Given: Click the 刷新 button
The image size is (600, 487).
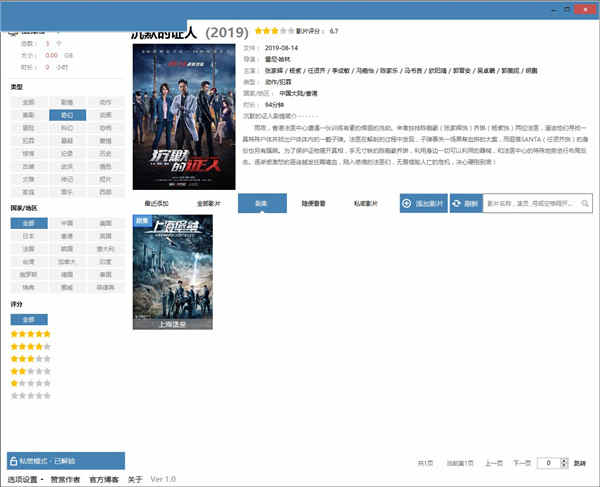Looking at the screenshot, I should point(466,203).
